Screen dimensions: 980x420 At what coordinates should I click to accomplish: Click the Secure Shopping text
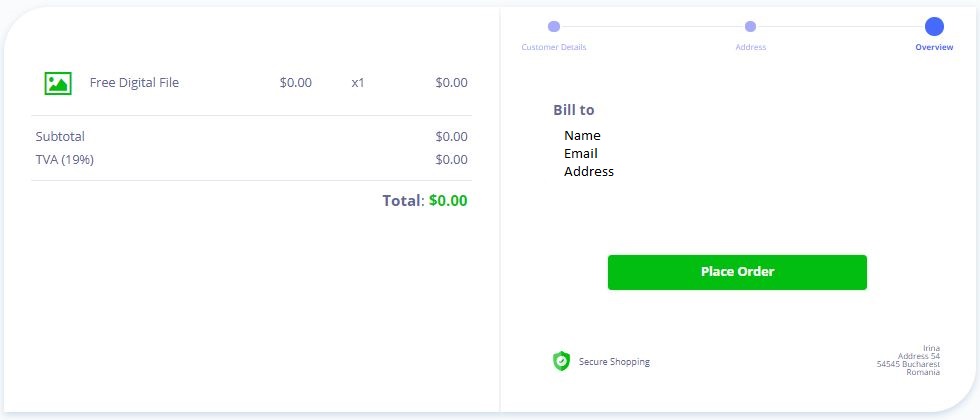coord(614,361)
